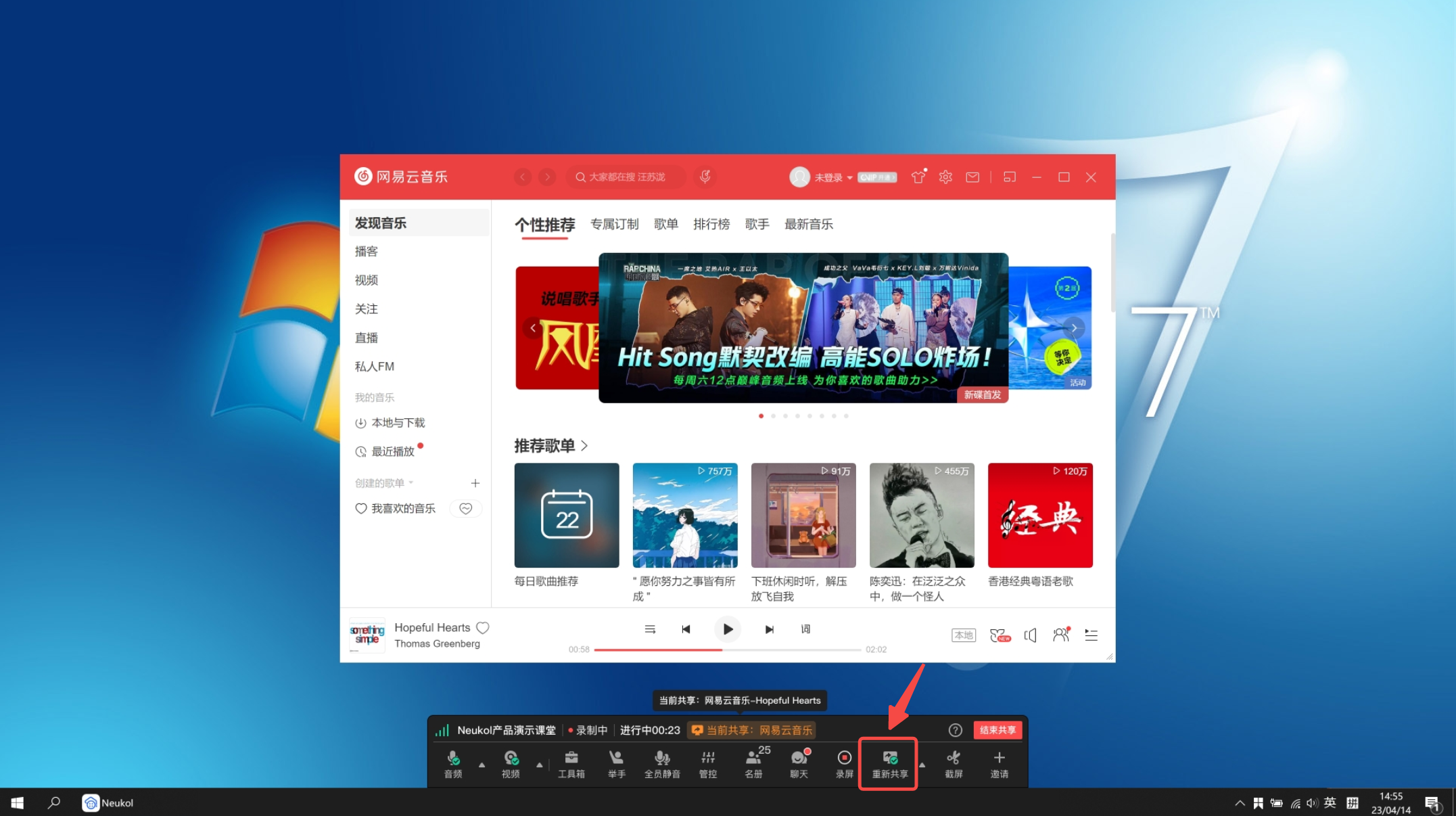Click the song progress bar
The image size is (1456, 816).
(727, 650)
